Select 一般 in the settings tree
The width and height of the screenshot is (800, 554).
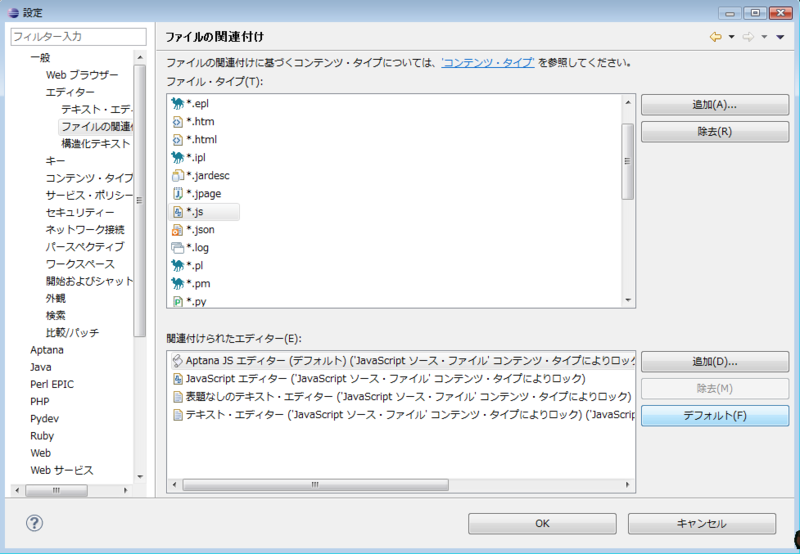40,58
